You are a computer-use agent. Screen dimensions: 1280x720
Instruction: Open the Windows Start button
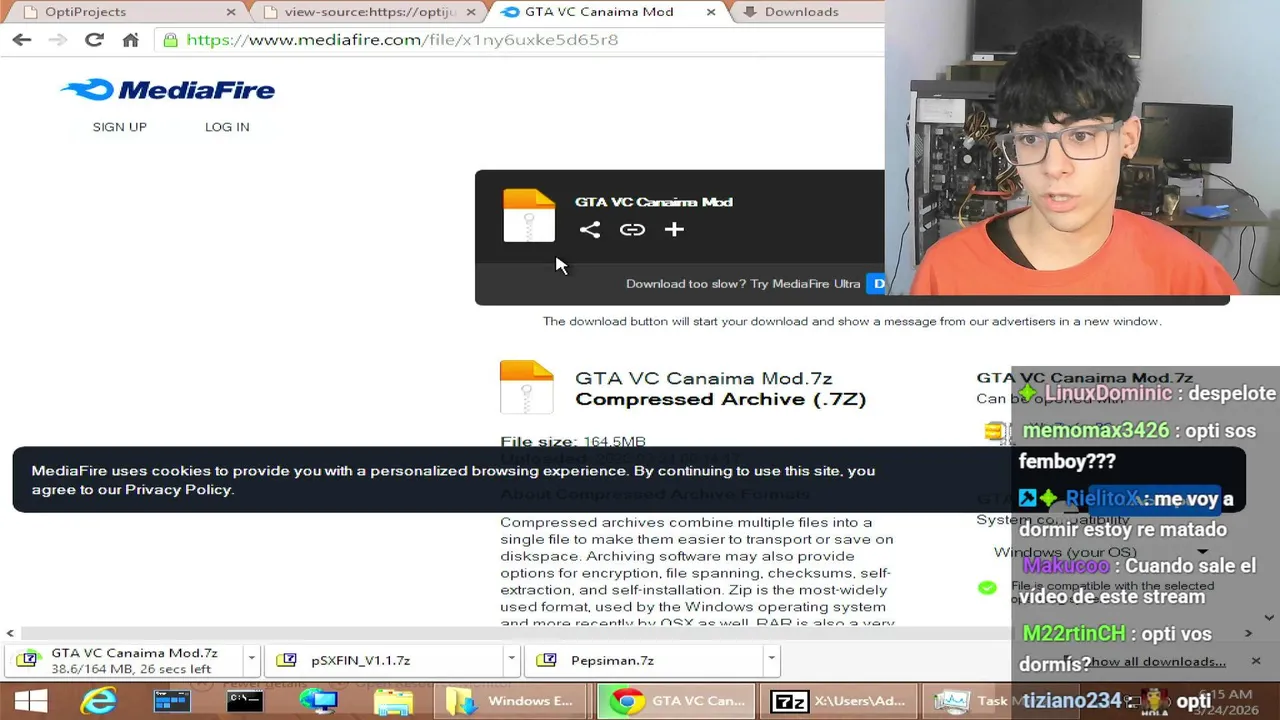(31, 701)
